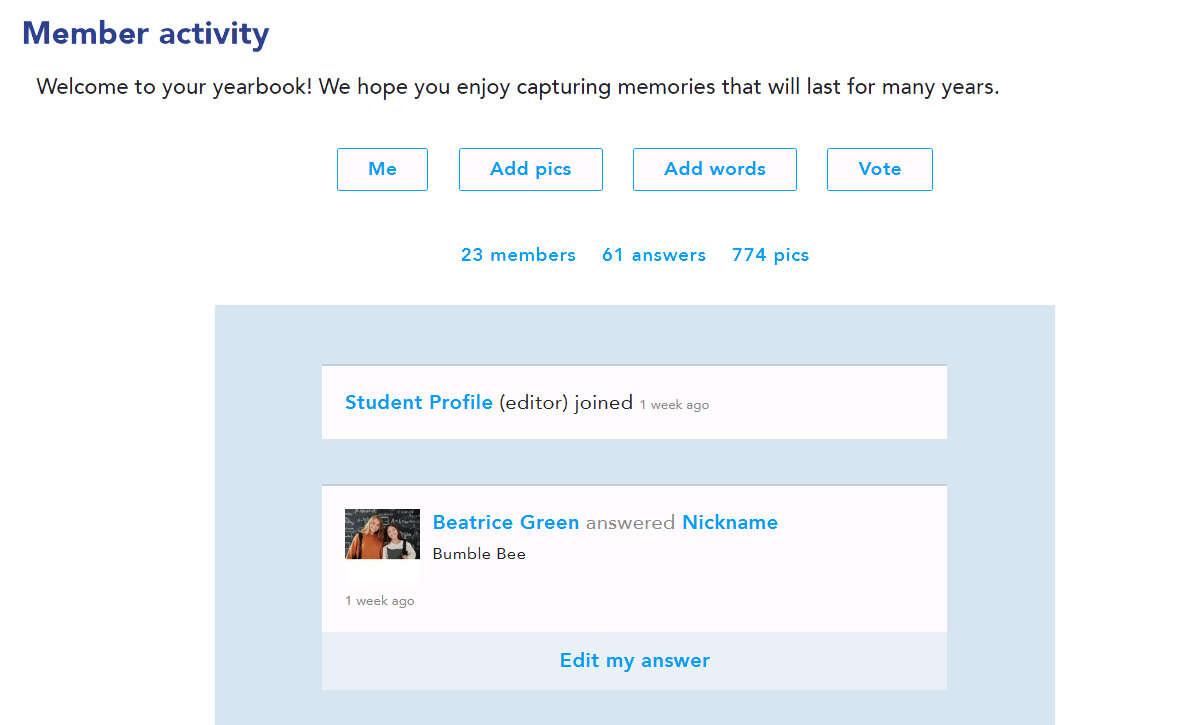Click the timestamp below Beatrice's photo
Image resolution: width=1189 pixels, height=725 pixels.
[x=380, y=601]
